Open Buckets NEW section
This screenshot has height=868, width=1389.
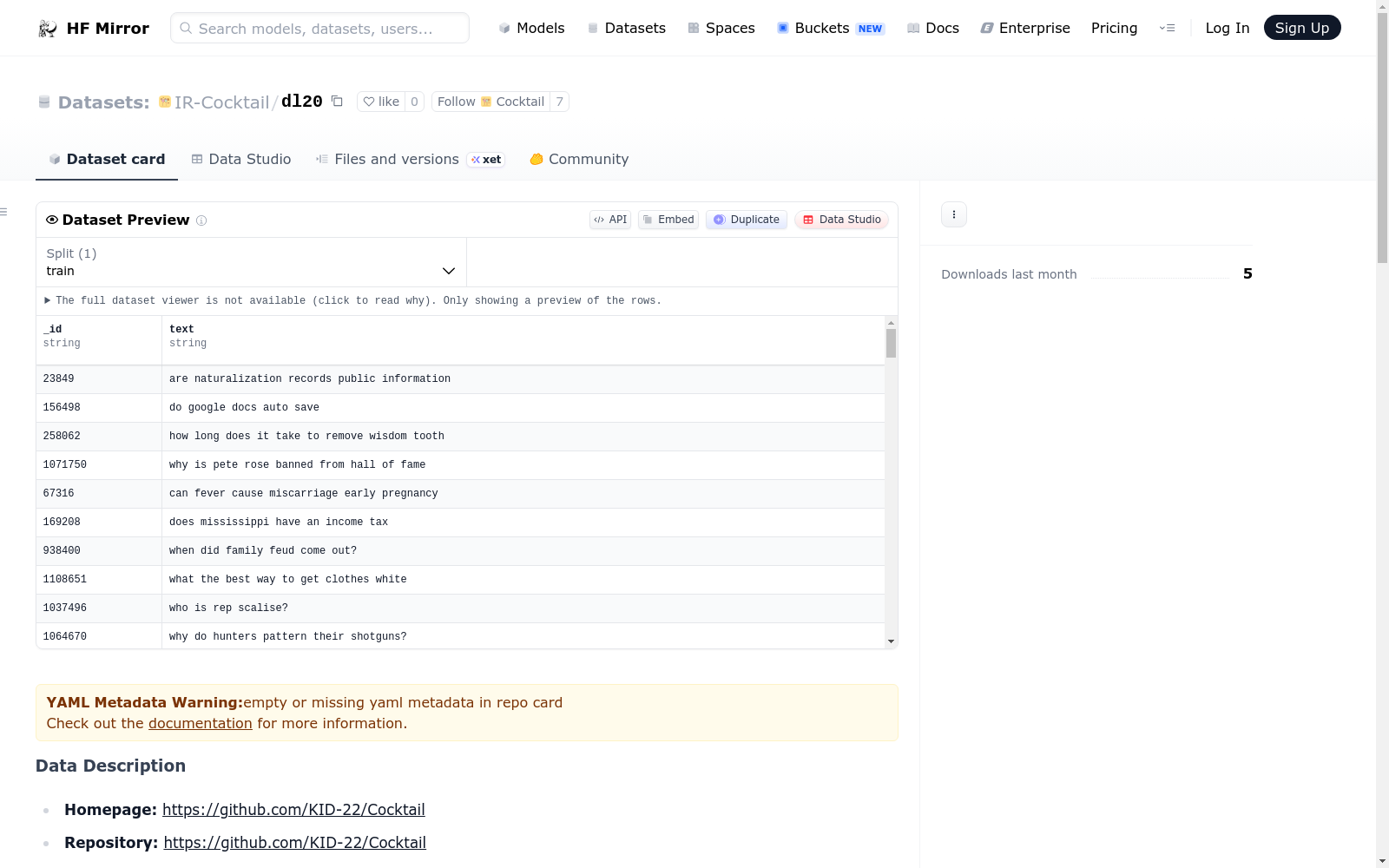pyautogui.click(x=831, y=28)
